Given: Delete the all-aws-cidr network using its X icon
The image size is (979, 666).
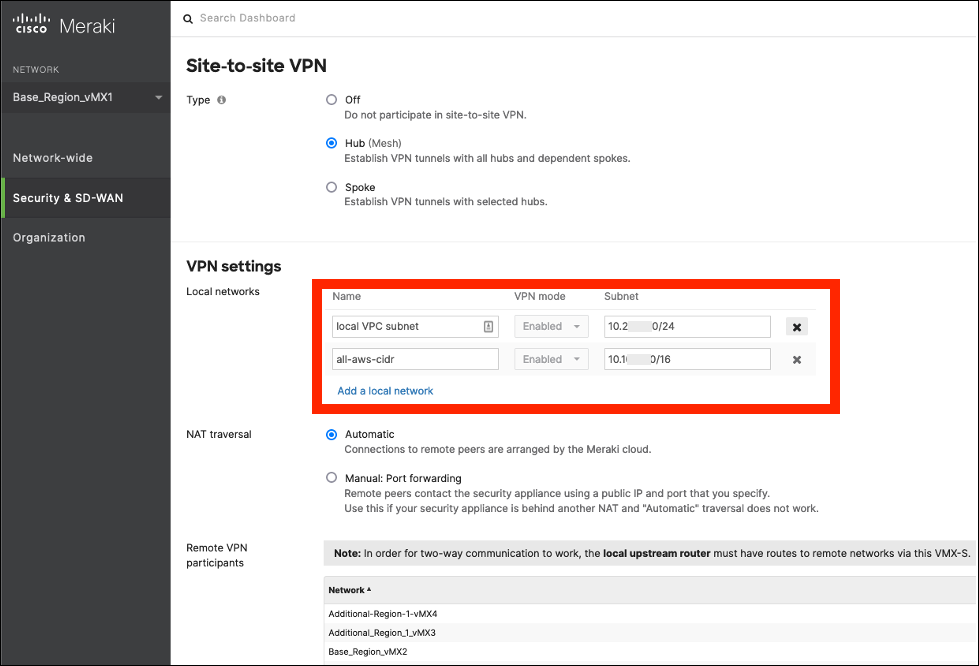Looking at the screenshot, I should 796,358.
